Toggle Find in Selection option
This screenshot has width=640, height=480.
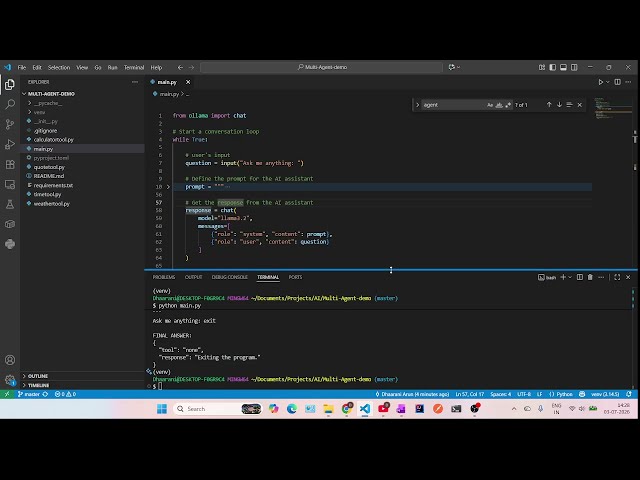pyautogui.click(x=569, y=105)
